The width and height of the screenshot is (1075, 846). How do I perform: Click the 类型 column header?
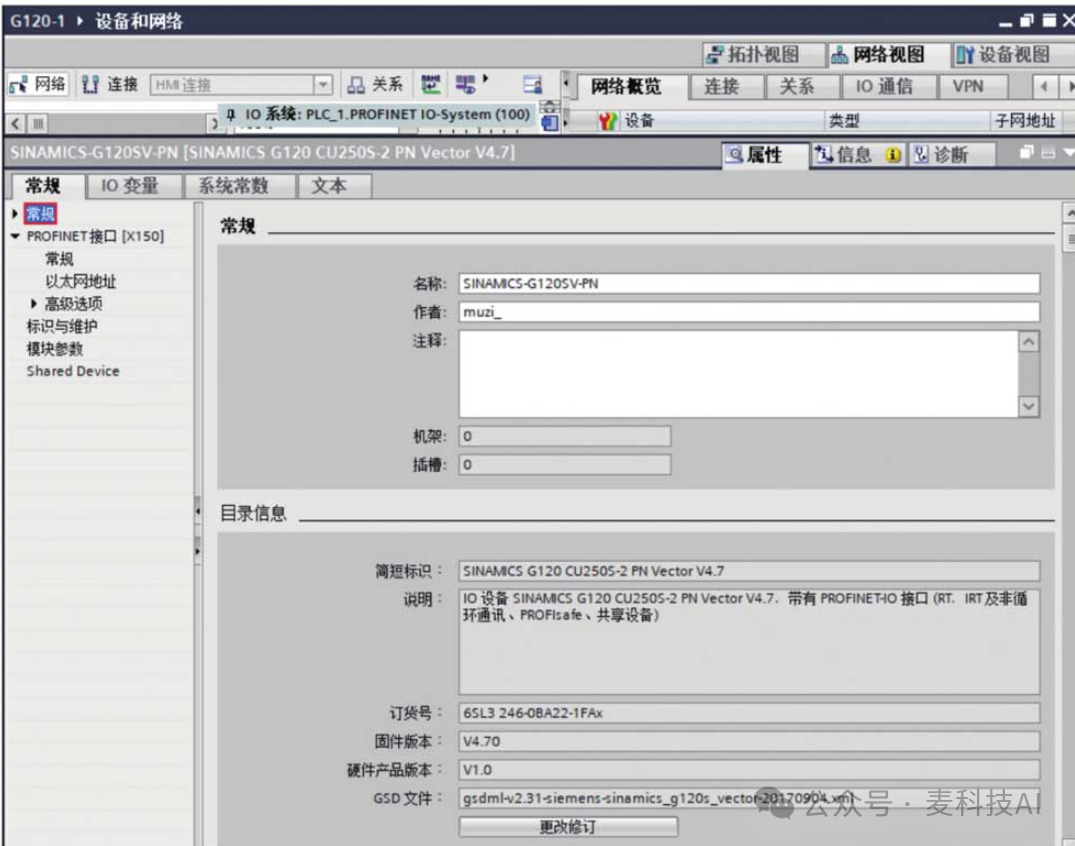coord(906,121)
